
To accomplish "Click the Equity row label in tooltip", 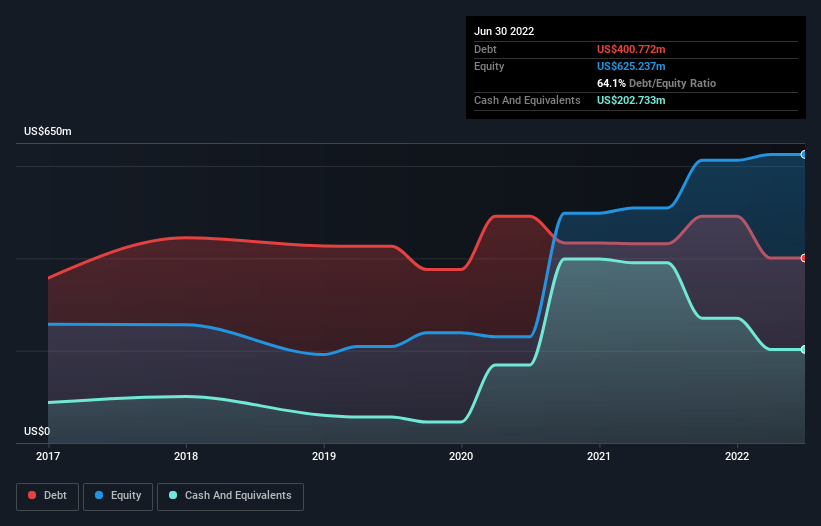I will 489,66.
